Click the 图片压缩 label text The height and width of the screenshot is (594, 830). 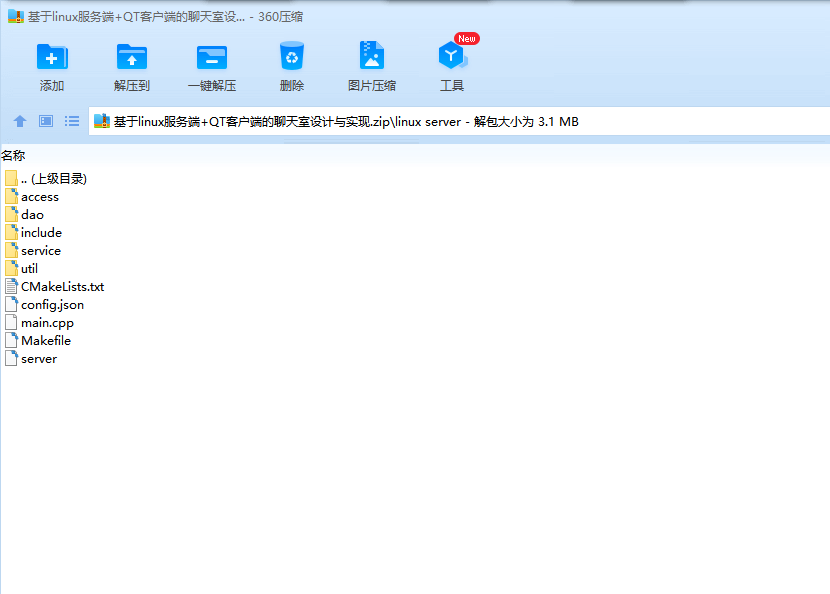point(372,86)
